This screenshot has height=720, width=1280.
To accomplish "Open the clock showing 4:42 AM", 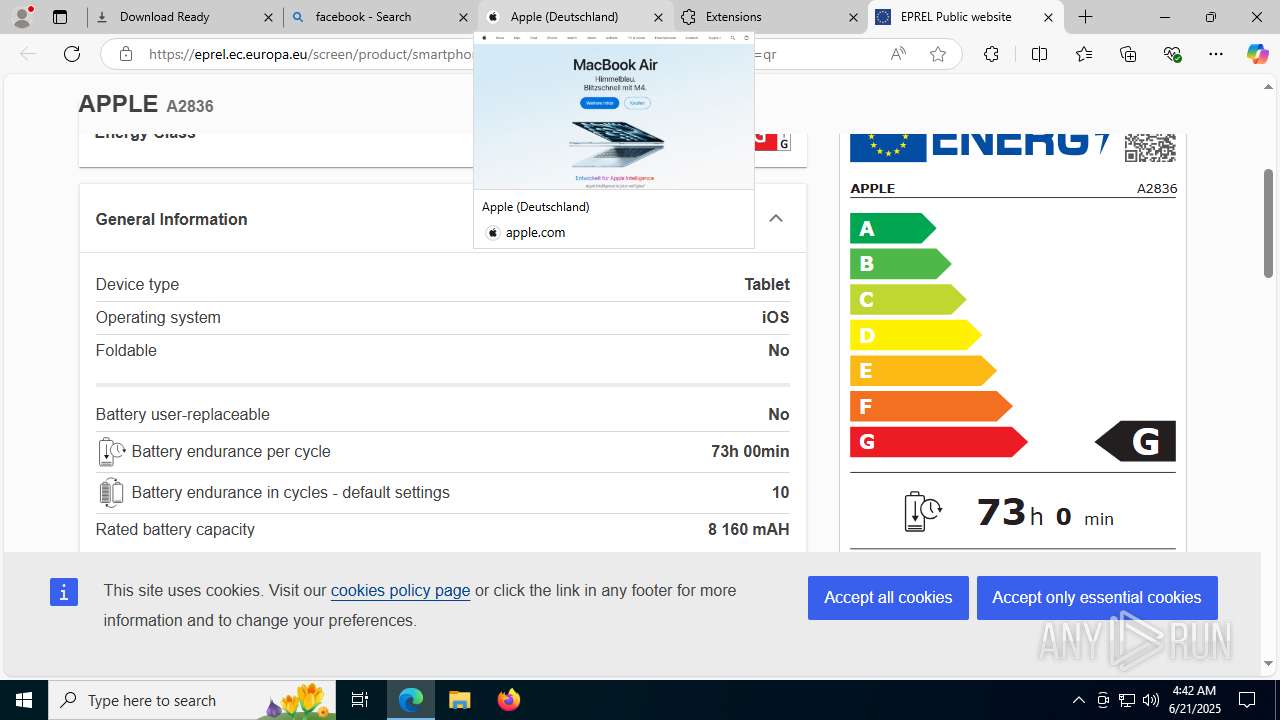I will 1195,700.
